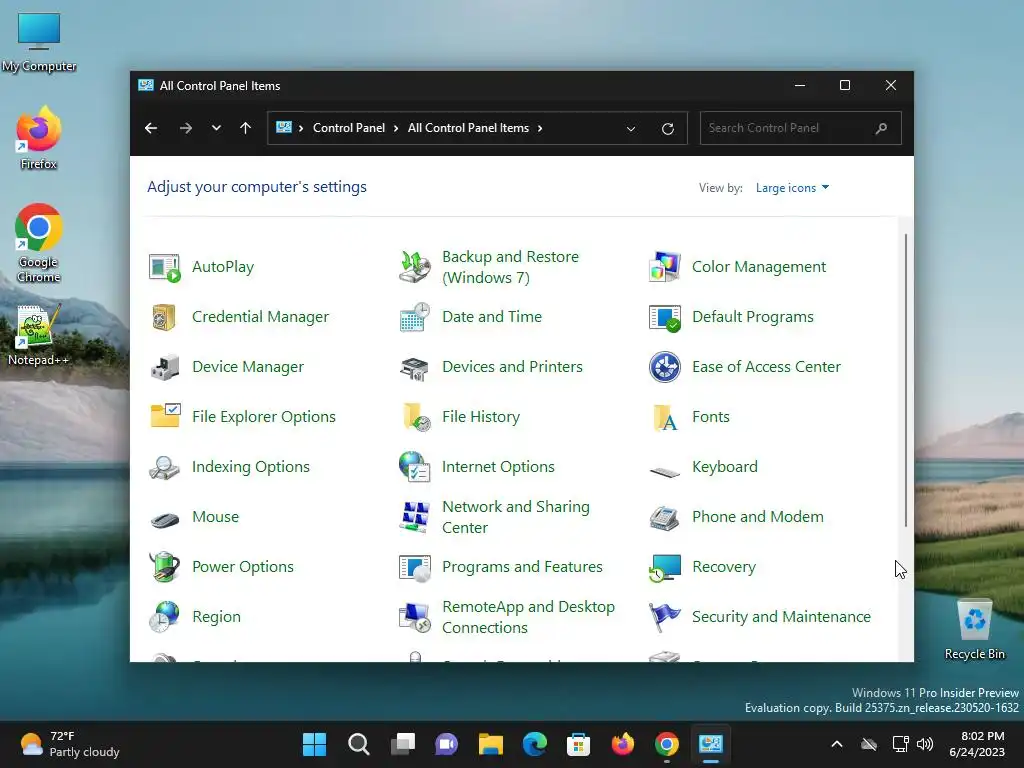The width and height of the screenshot is (1024, 768).
Task: Open the AutoPlay icon
Action: point(165,267)
